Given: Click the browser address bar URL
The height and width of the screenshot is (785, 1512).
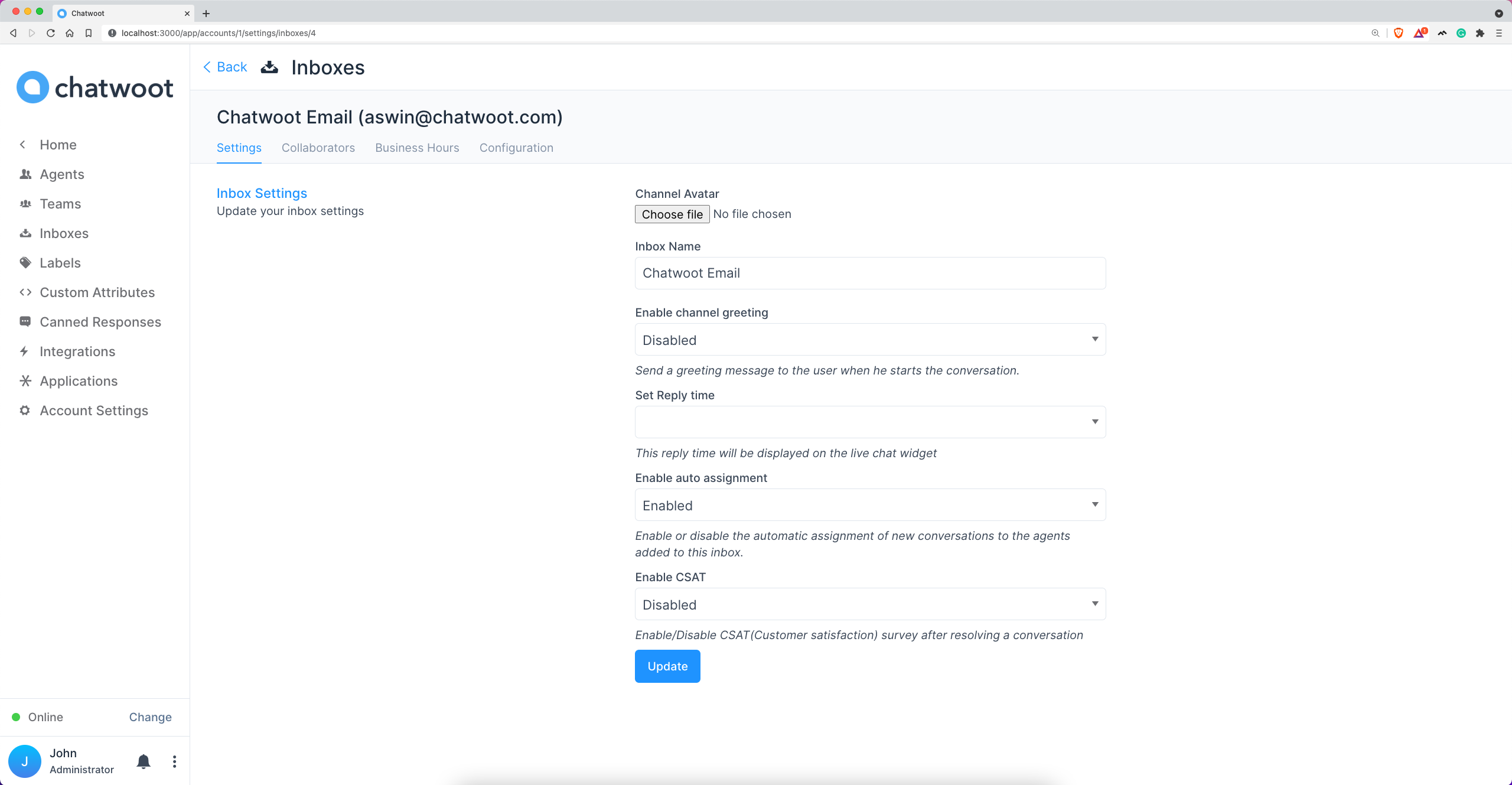Looking at the screenshot, I should coord(219,33).
